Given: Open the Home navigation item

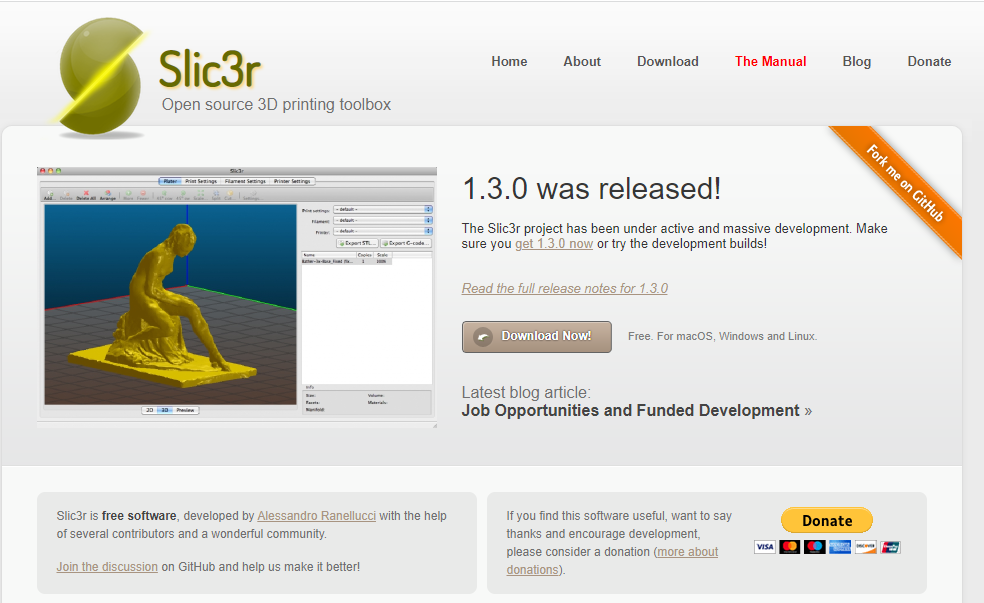Looking at the screenshot, I should [509, 61].
